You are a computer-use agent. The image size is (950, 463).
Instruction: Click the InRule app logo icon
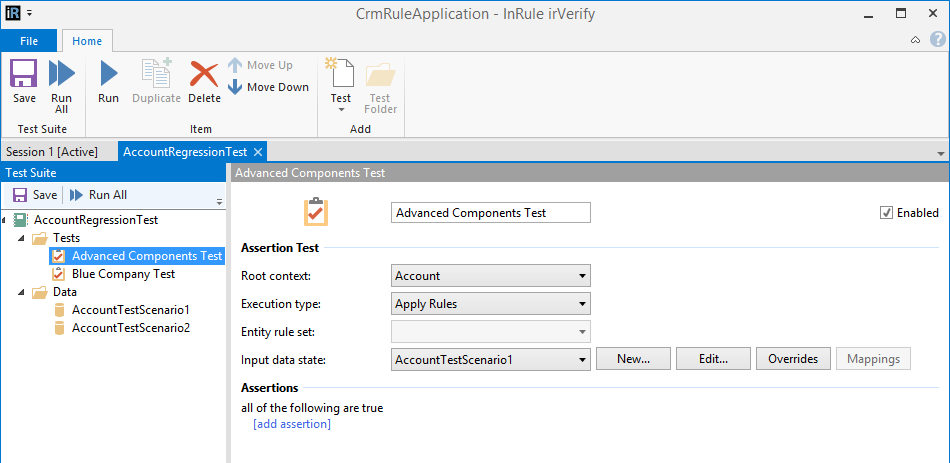click(x=13, y=13)
